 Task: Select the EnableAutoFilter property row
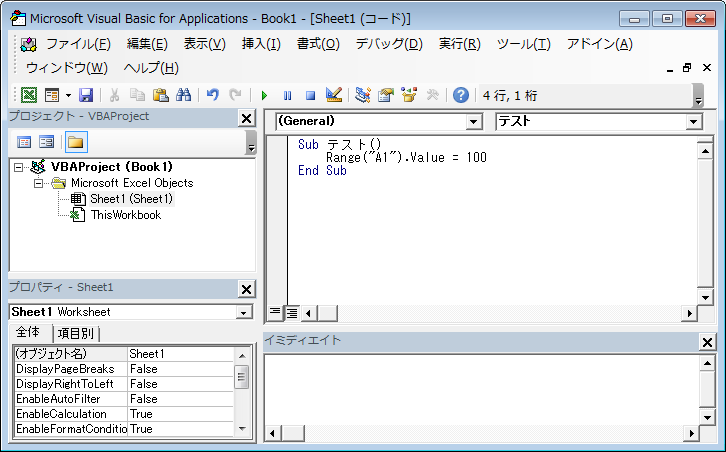tap(124, 399)
